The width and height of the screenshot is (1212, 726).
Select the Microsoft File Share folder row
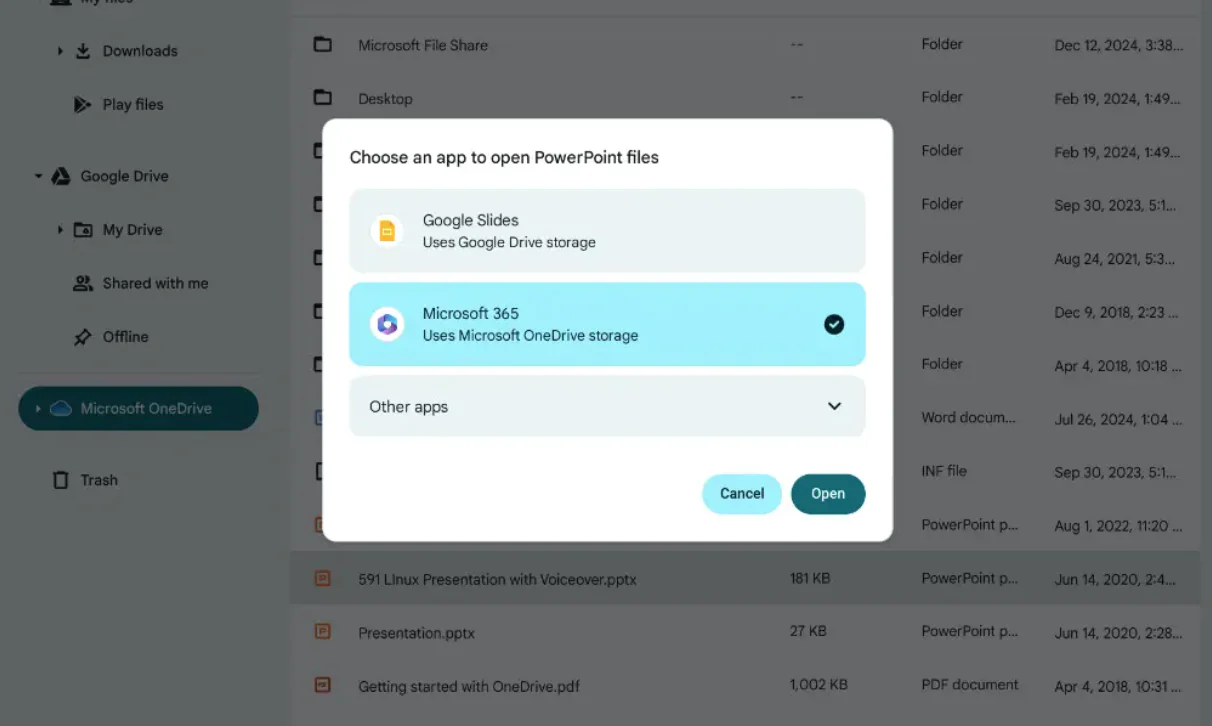pyautogui.click(x=745, y=45)
